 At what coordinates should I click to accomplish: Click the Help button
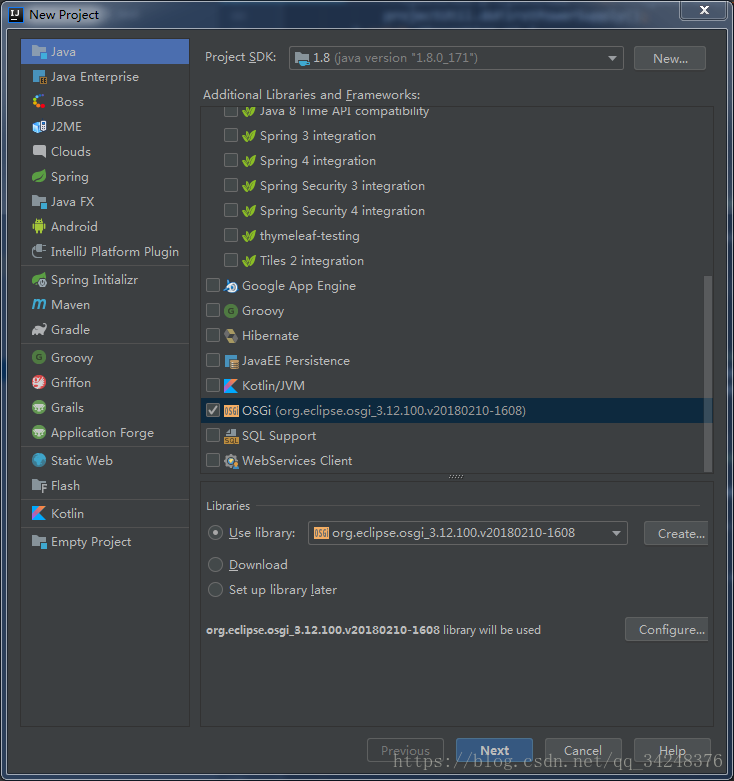[x=672, y=750]
